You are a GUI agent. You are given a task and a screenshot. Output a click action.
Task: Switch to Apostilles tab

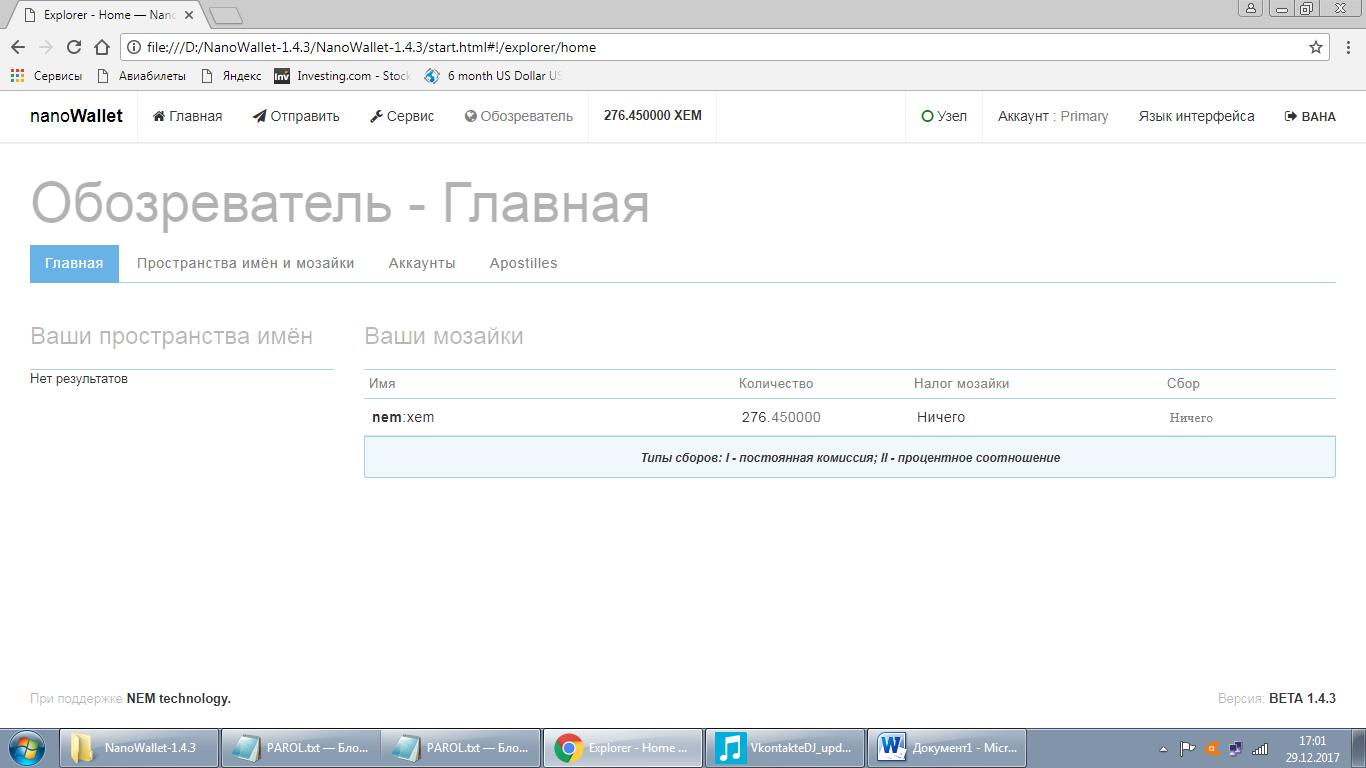pos(523,263)
